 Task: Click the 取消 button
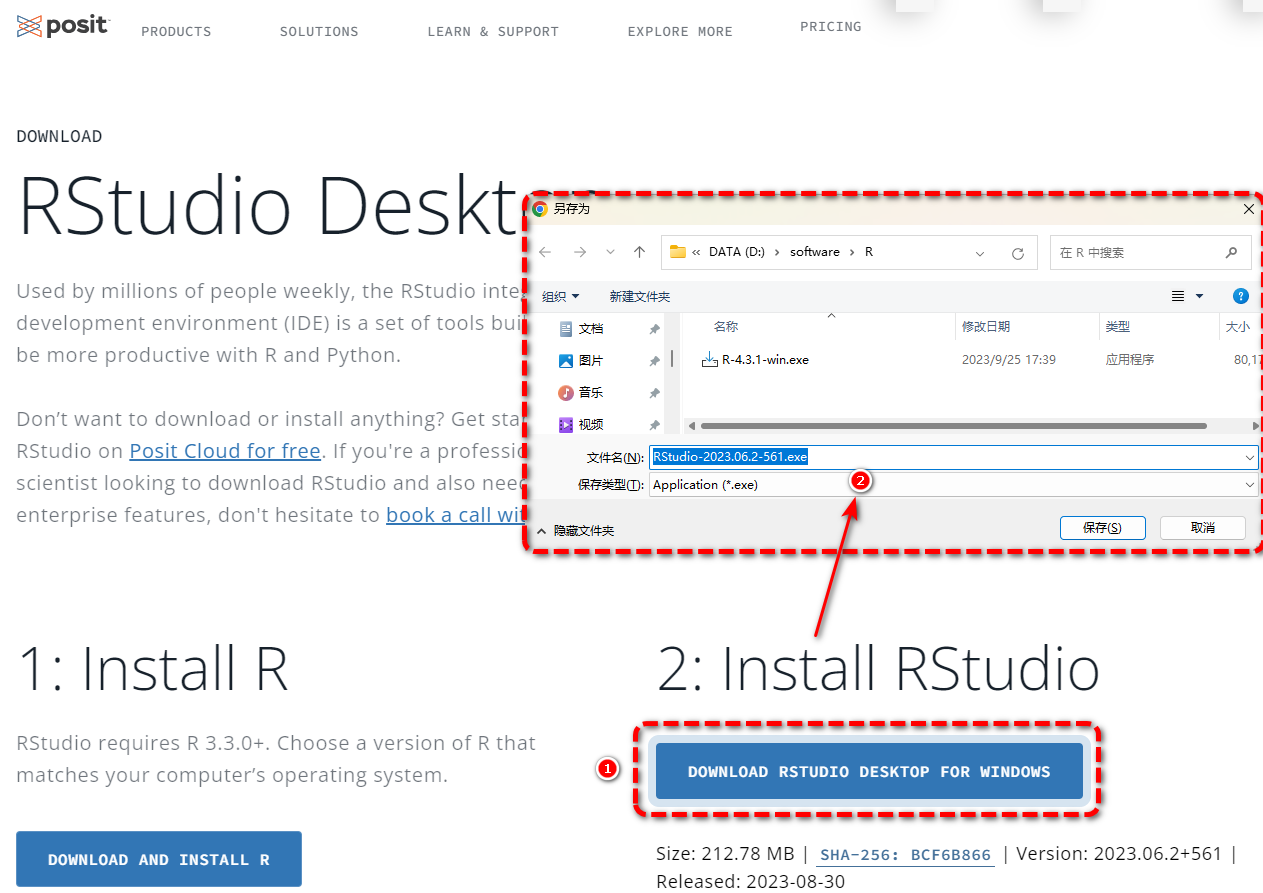(x=1202, y=528)
